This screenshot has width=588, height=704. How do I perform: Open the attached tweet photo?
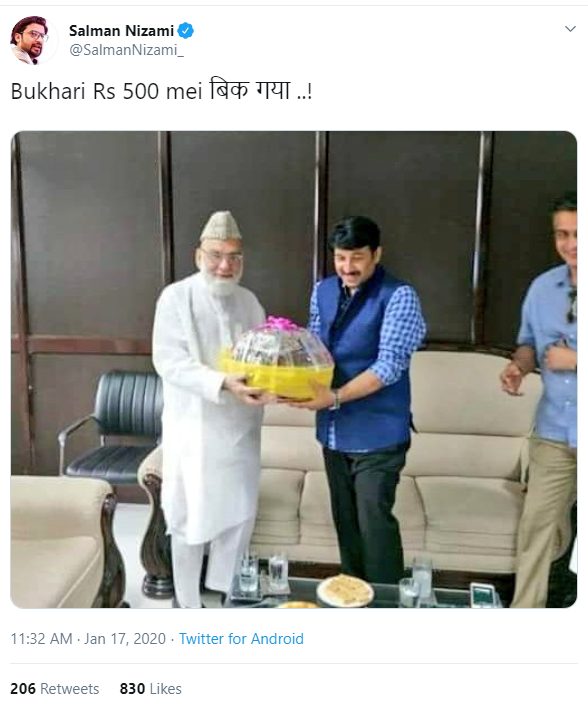click(294, 369)
